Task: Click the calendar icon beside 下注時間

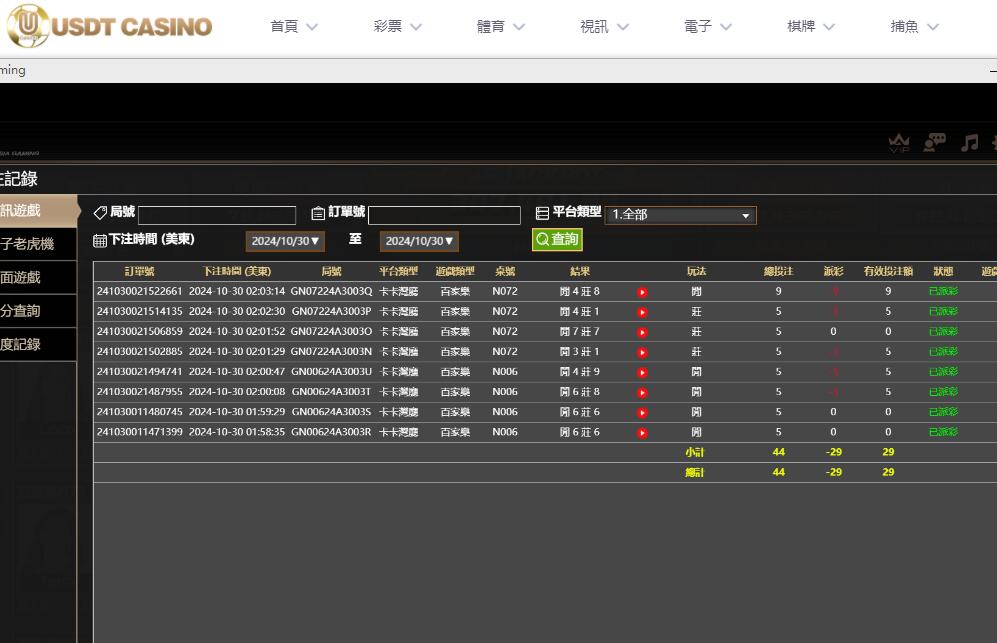Action: tap(99, 241)
